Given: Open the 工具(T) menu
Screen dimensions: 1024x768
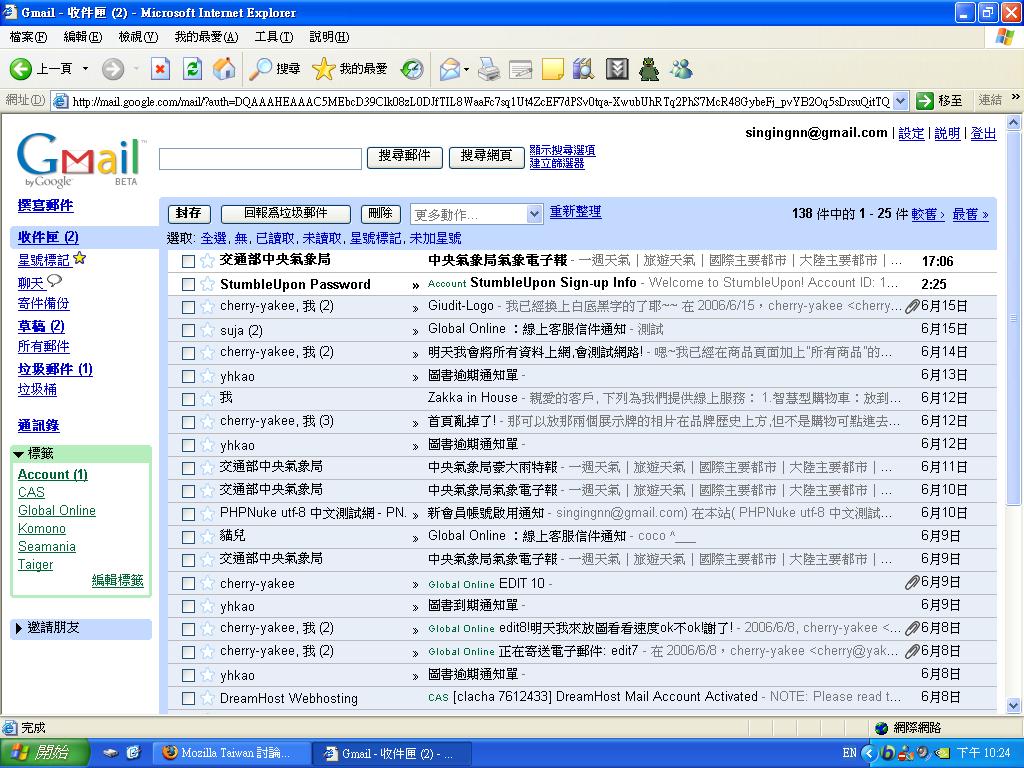Looking at the screenshot, I should tap(273, 37).
